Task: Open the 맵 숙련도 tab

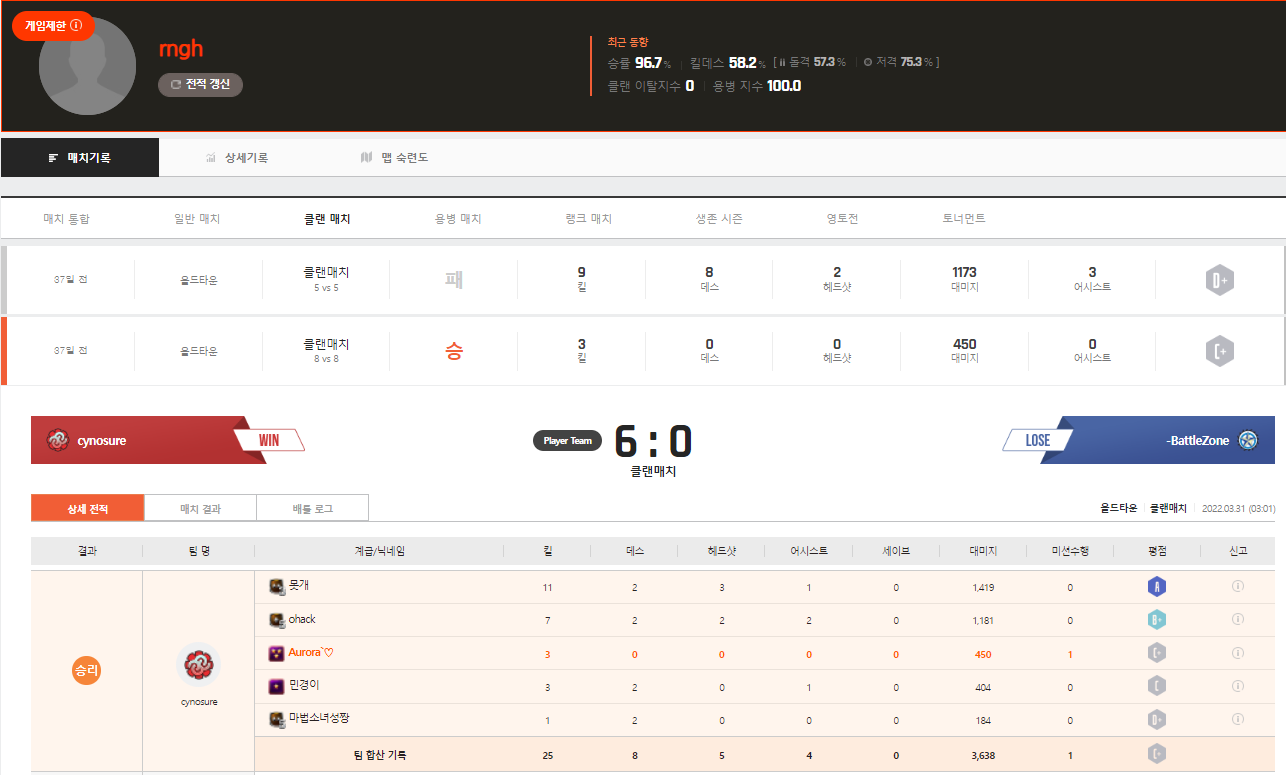Action: coord(395,158)
